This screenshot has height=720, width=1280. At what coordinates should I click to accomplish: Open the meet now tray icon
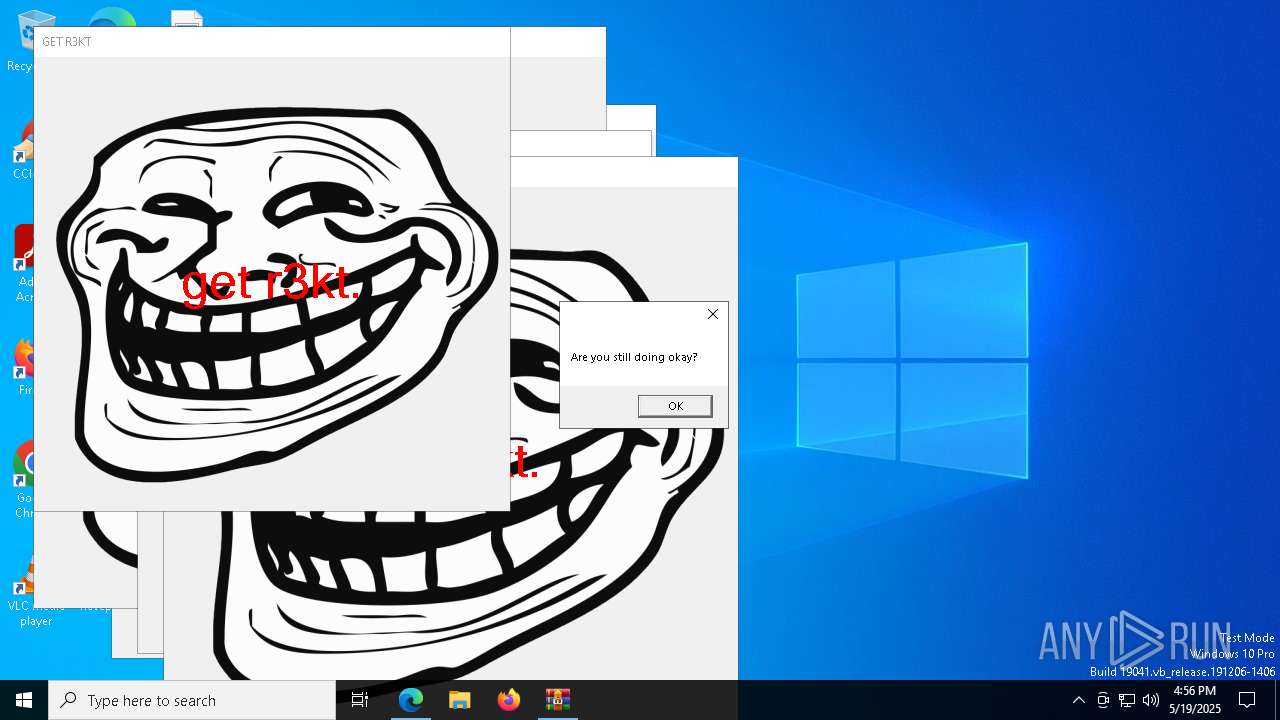coord(1103,700)
